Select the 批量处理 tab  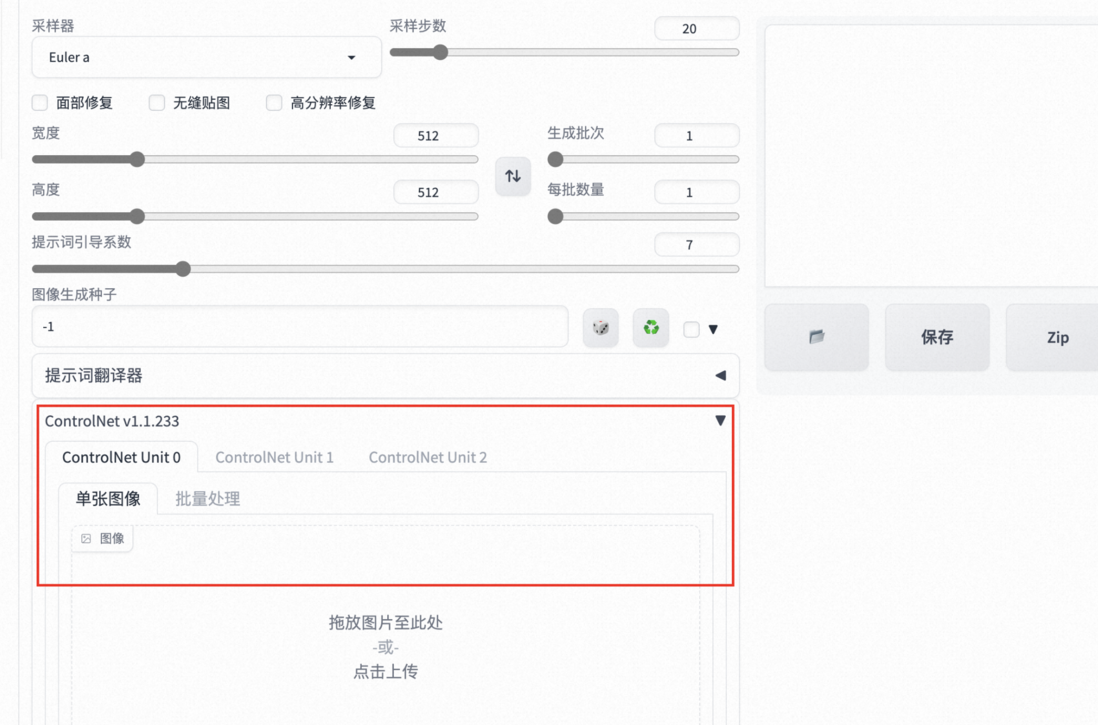point(207,499)
